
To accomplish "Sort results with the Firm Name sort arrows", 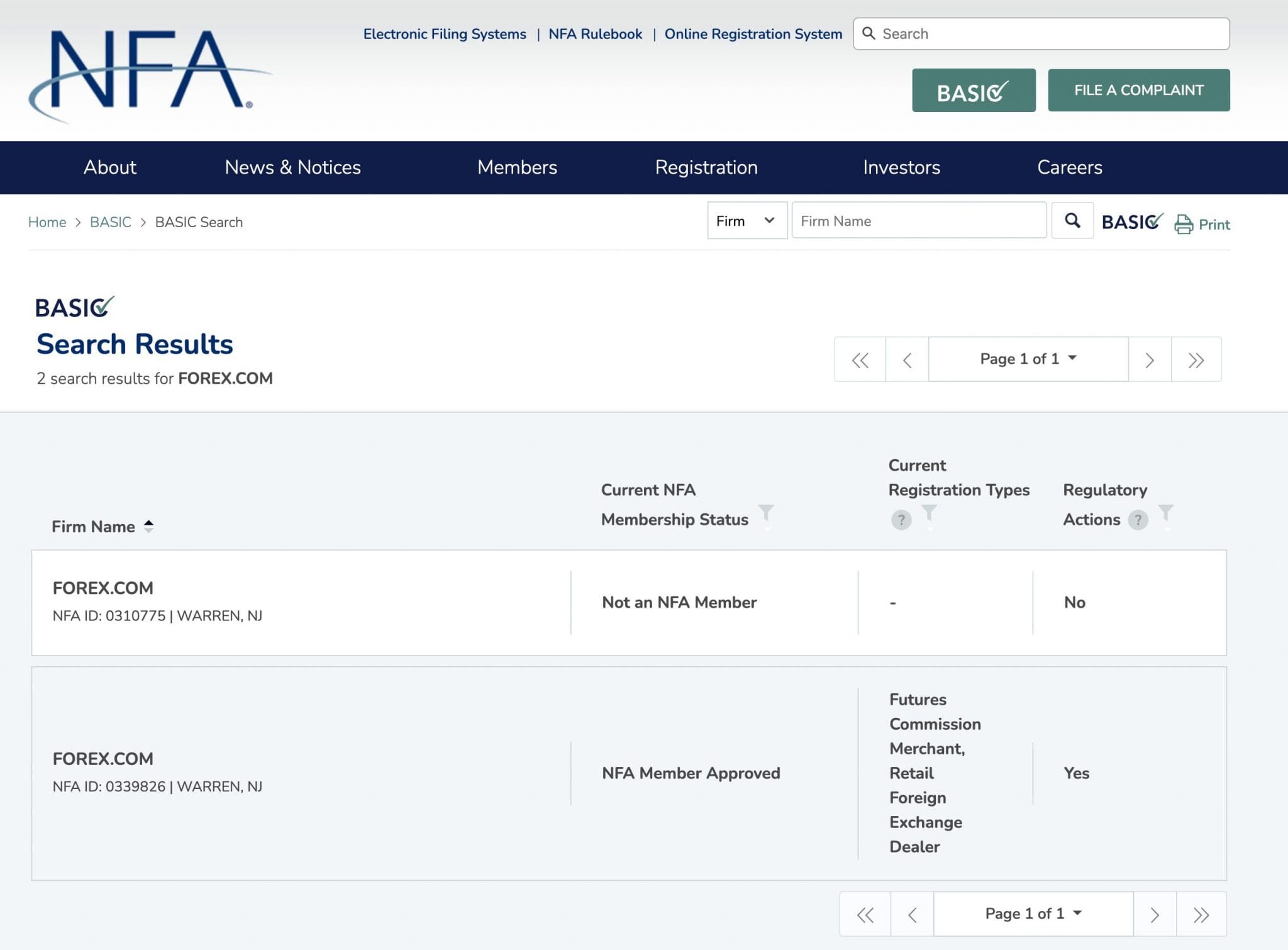I will (x=148, y=526).
